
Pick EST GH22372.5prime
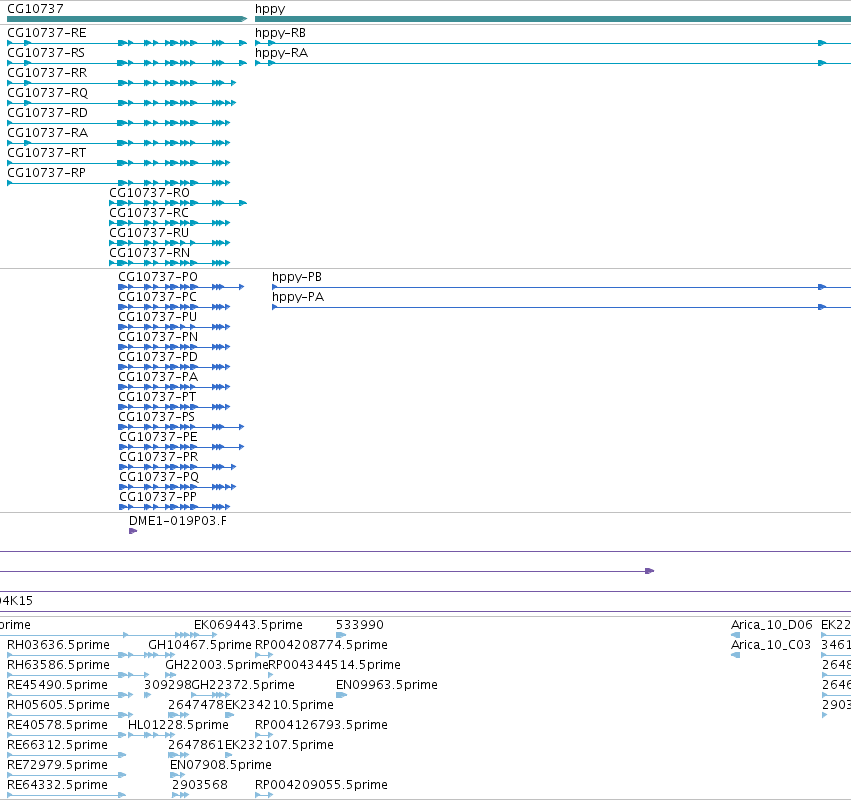(x=243, y=685)
